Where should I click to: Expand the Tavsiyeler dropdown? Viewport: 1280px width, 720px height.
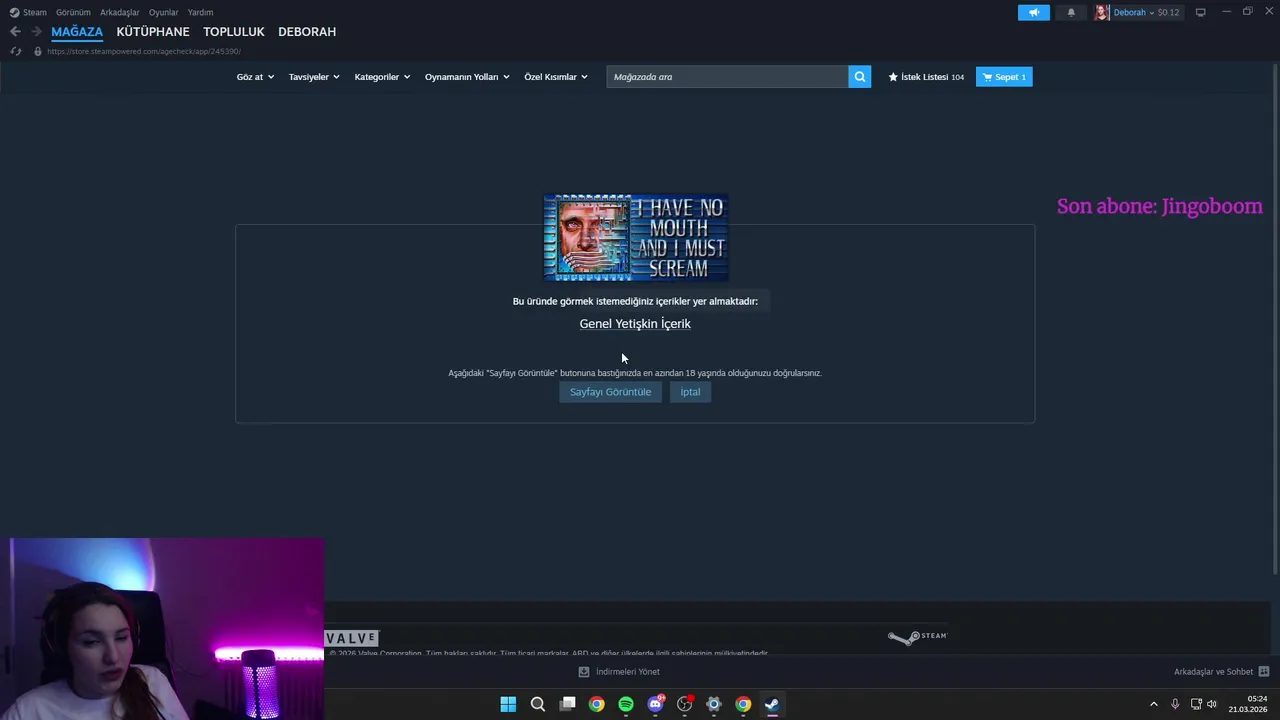pyautogui.click(x=314, y=77)
